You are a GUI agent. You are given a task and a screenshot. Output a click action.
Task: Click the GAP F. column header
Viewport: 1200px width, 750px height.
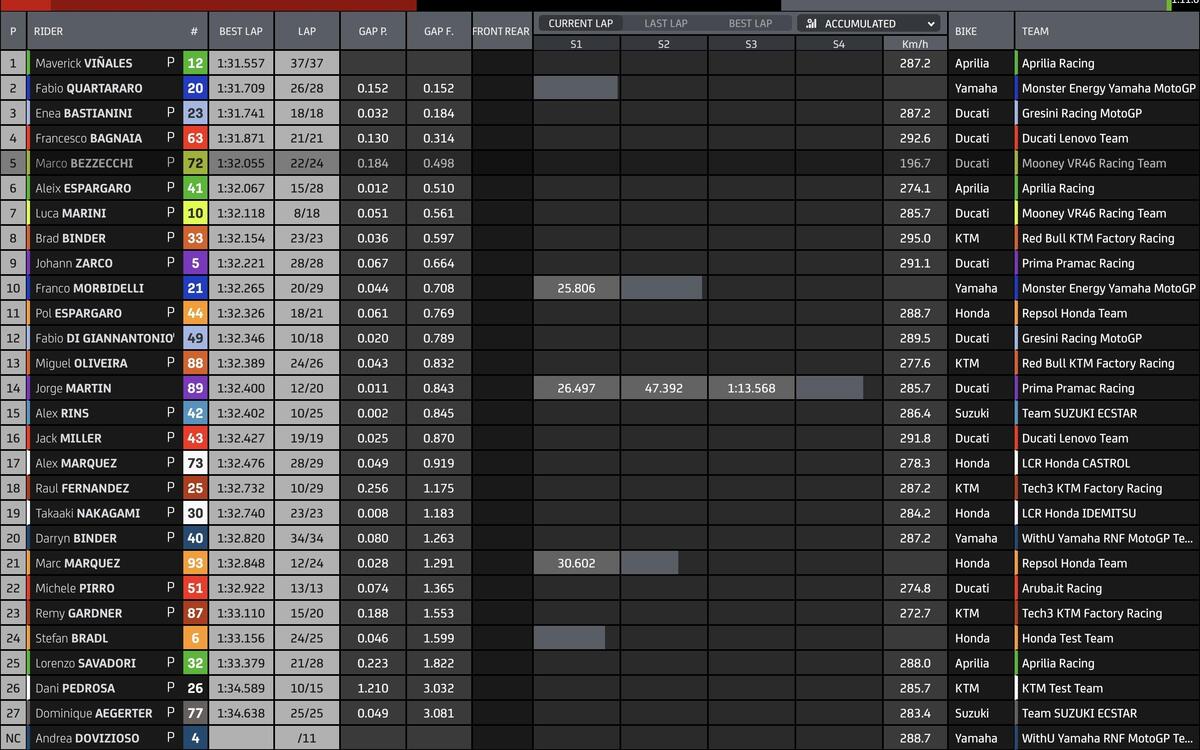tap(438, 31)
